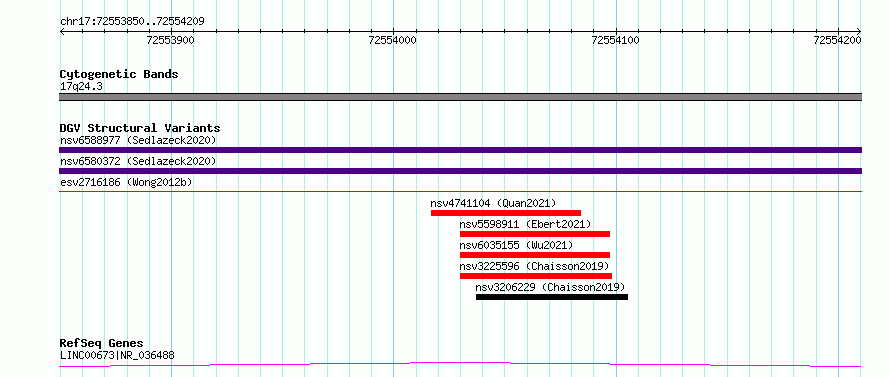The height and width of the screenshot is (377, 890).
Task: Click the nsv6035155 (Wu2021) label
Action: click(x=516, y=245)
